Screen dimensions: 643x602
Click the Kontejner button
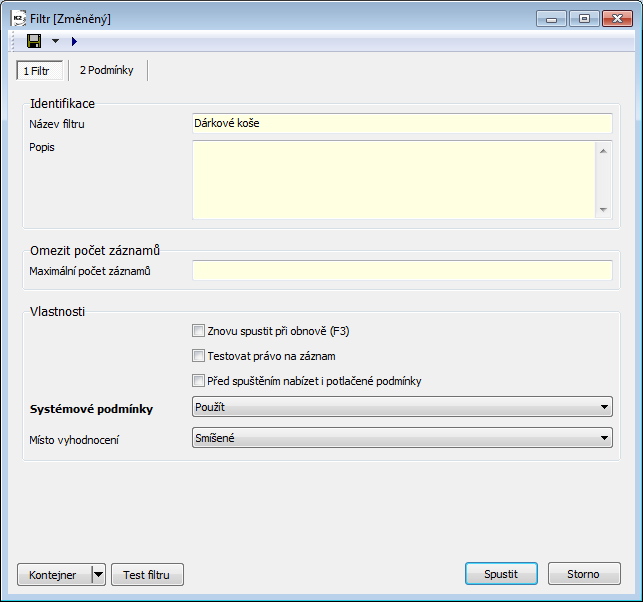coord(53,574)
